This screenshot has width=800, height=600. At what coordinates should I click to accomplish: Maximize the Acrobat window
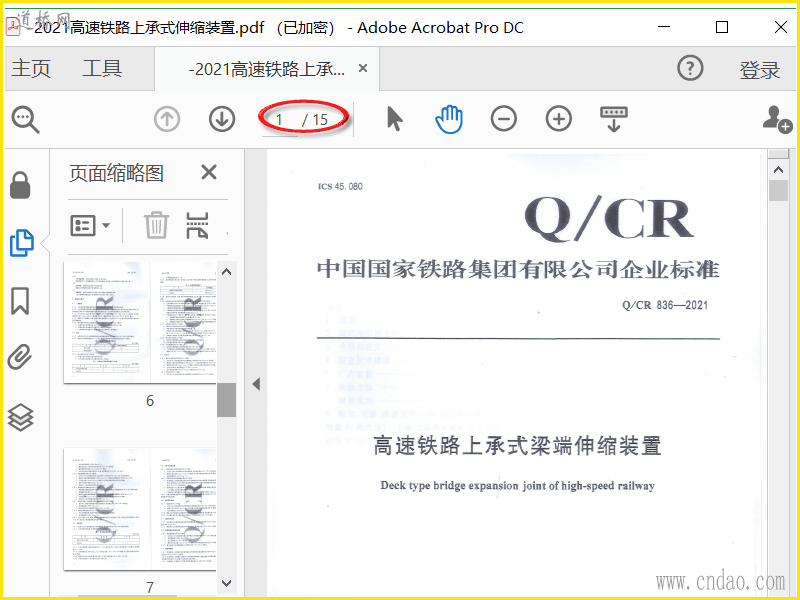pyautogui.click(x=722, y=27)
